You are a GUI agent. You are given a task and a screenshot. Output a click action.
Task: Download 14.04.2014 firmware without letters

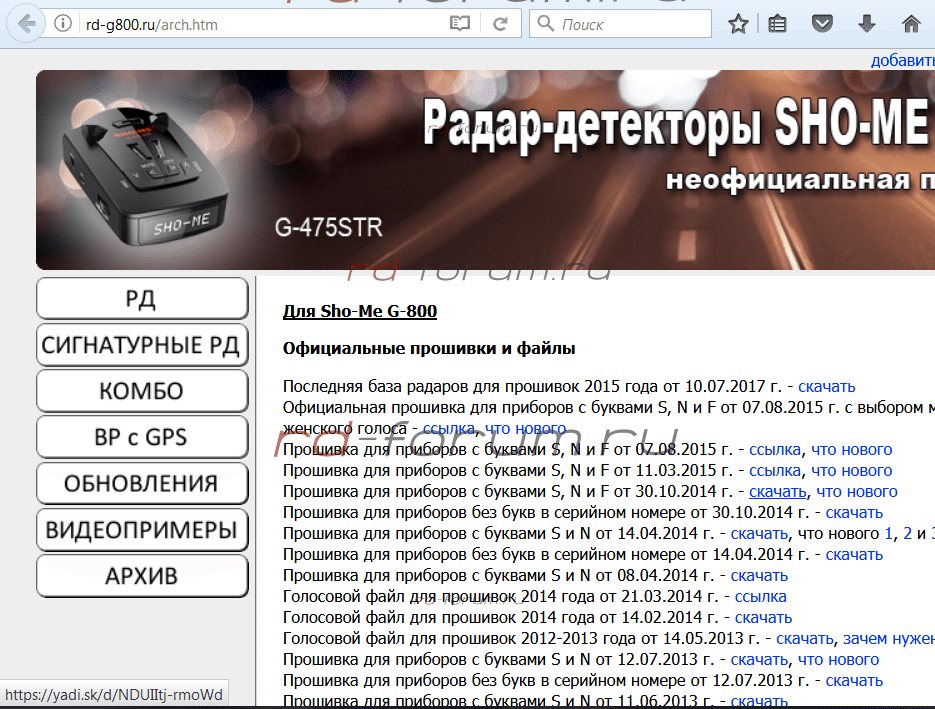(x=854, y=555)
